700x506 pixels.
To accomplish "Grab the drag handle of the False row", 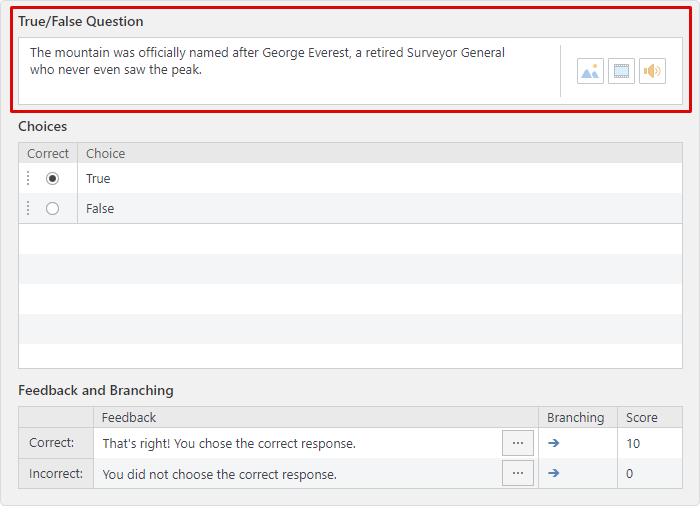I will 28,208.
